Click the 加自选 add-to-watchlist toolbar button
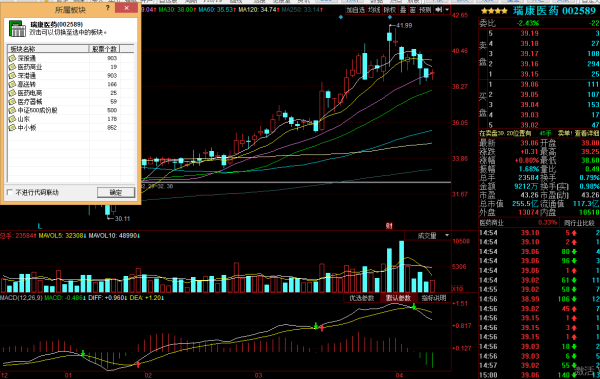 point(355,10)
